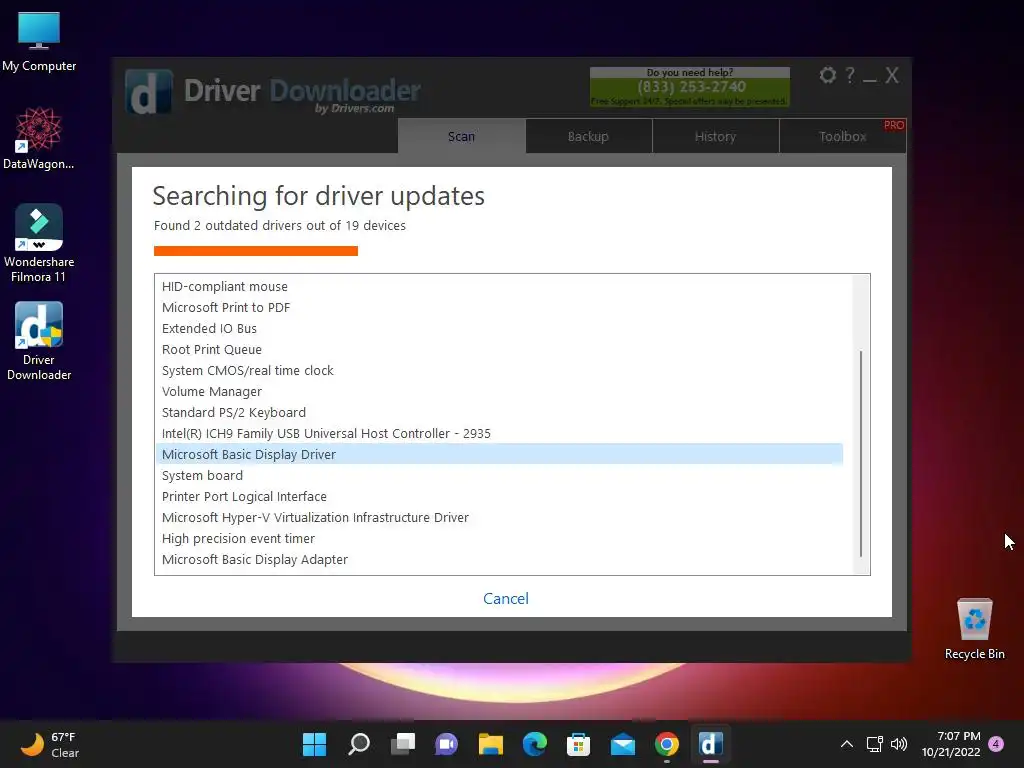
Task: Open the help question mark icon
Action: pos(850,76)
